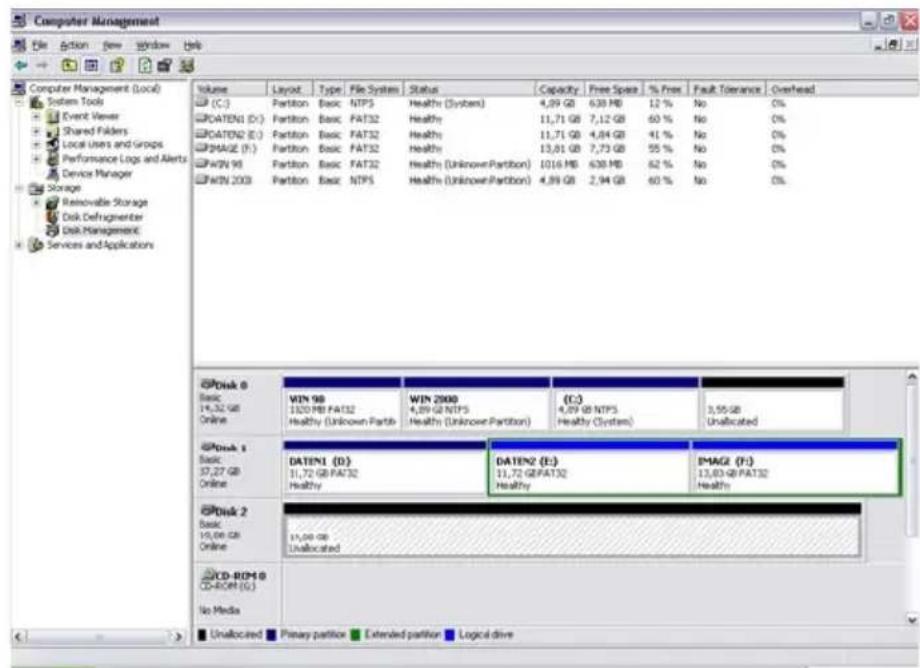Click the Removable Storage tree icon
This screenshot has height=668, width=920.
coord(53,202)
